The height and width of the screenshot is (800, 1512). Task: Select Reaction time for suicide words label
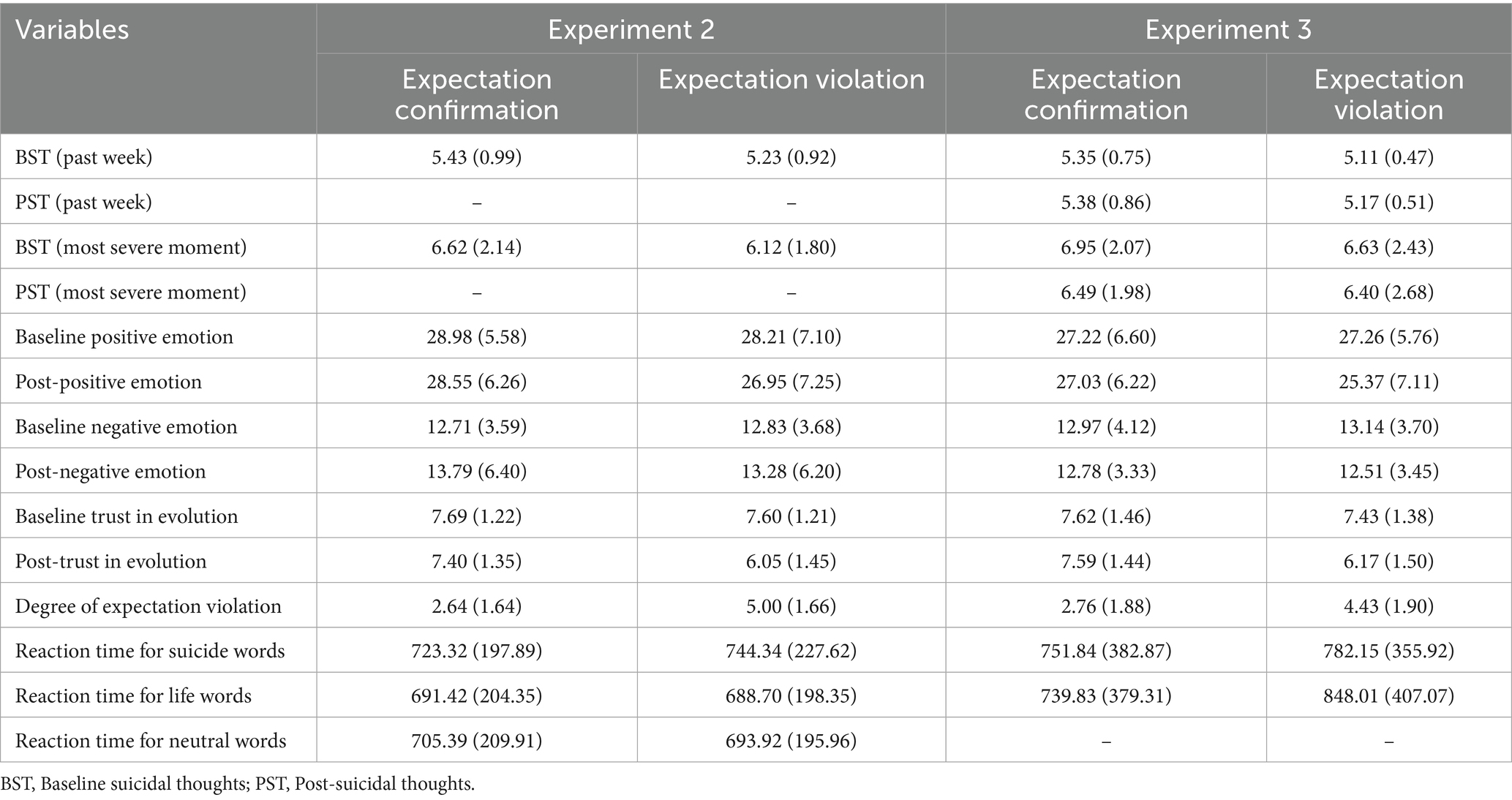(x=150, y=651)
